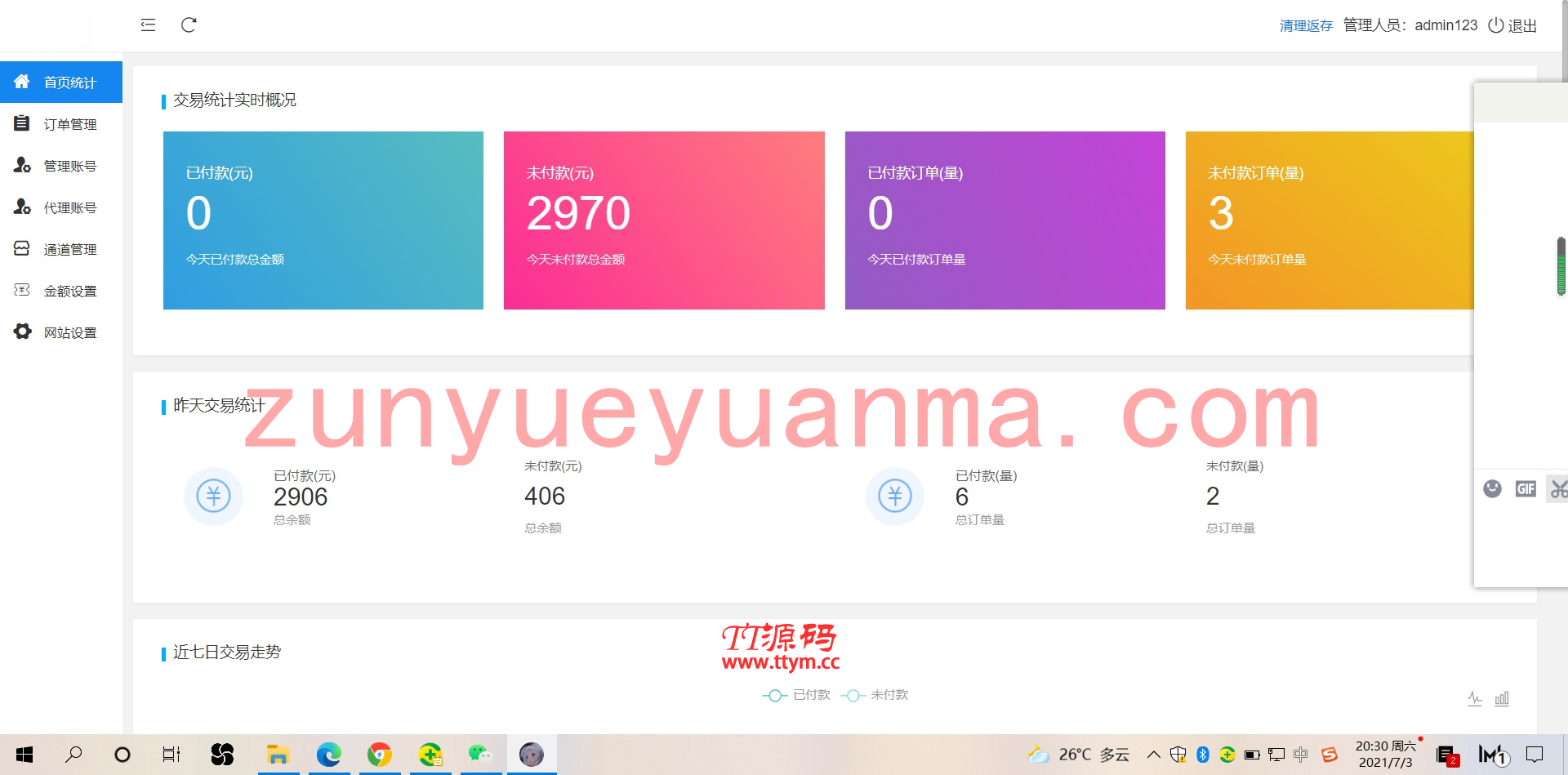Switch to Microsoft Edge on taskbar

tap(329, 755)
